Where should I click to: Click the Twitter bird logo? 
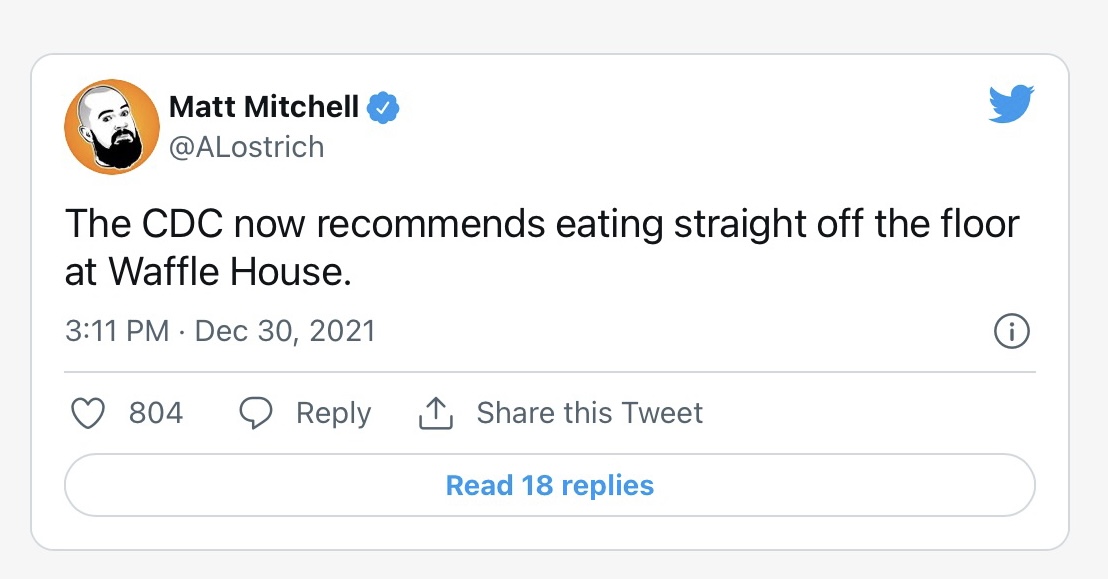(x=1011, y=103)
